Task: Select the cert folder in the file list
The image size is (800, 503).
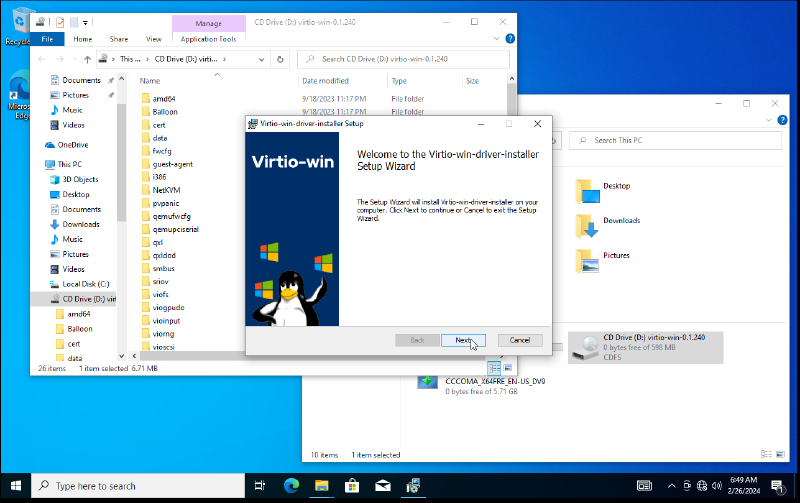Action: click(x=159, y=125)
